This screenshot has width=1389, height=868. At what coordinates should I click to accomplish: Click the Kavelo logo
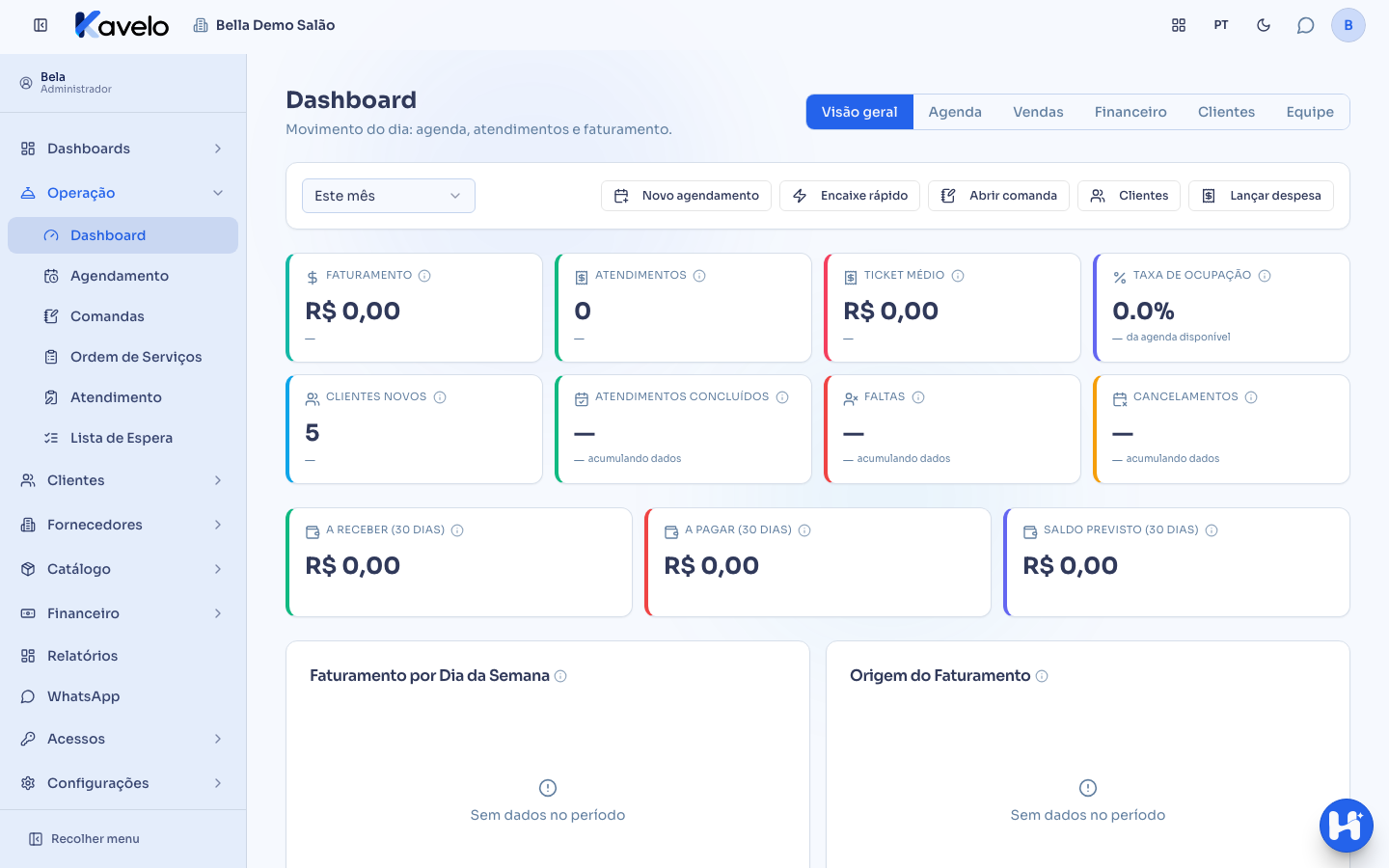[x=122, y=25]
